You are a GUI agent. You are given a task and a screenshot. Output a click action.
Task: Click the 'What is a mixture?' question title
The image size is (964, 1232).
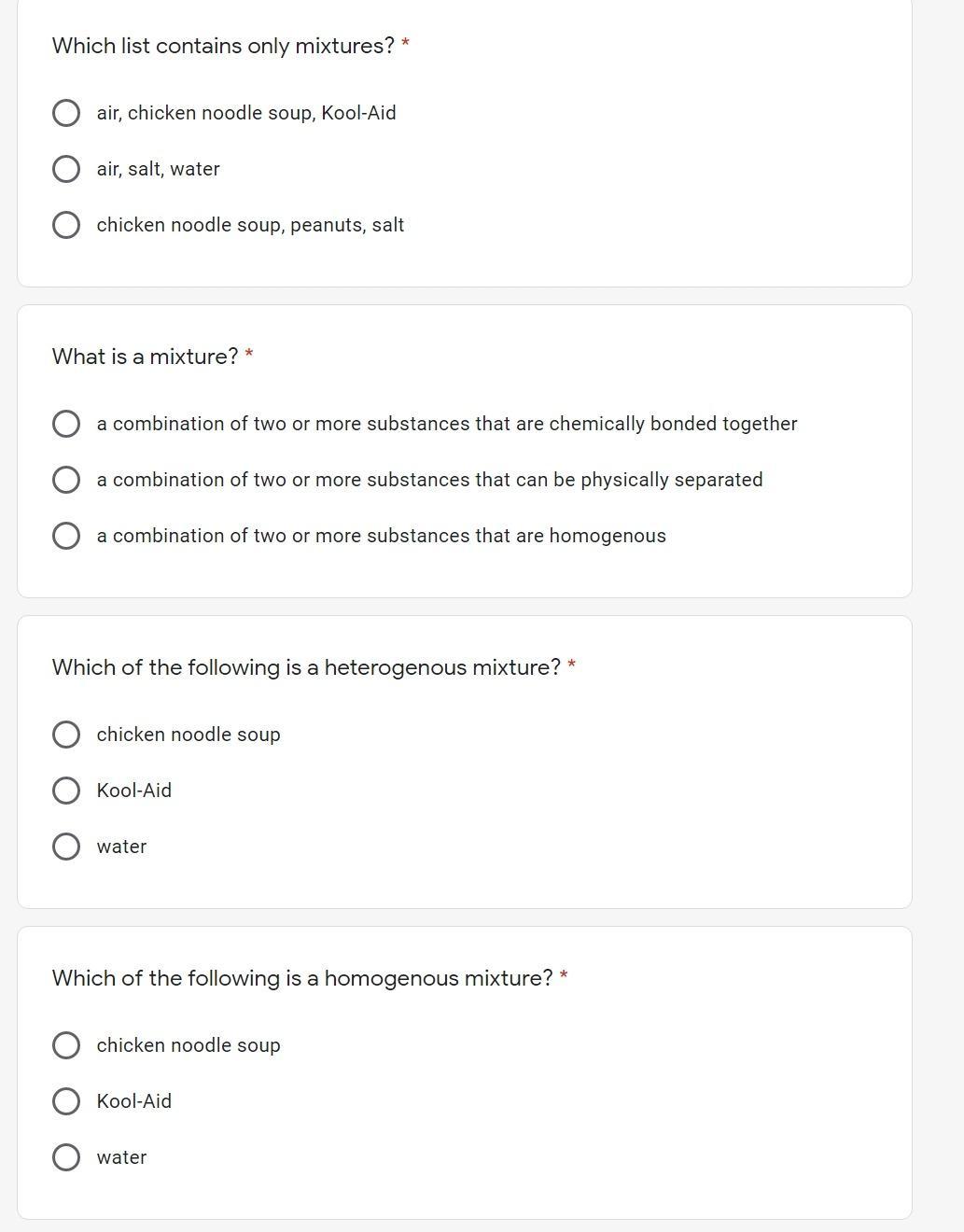[145, 357]
